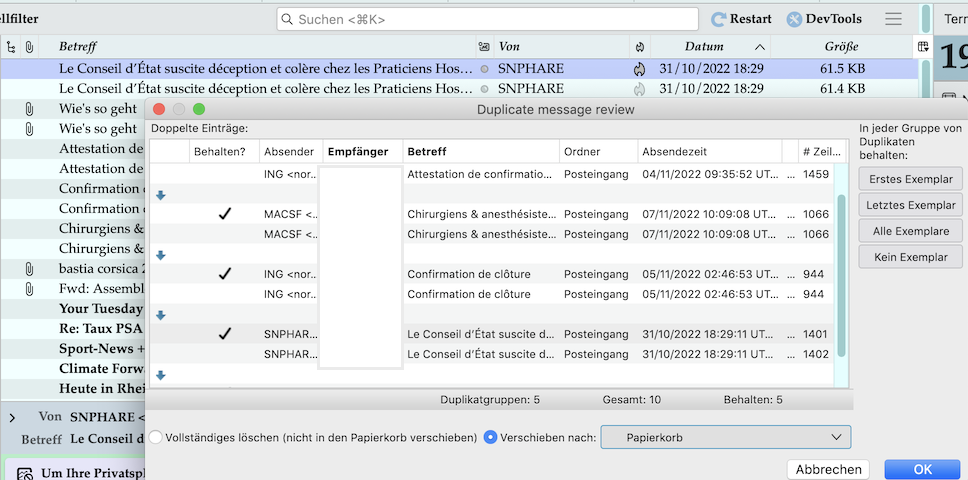Click the Suchen search field
Image resolution: width=968 pixels, height=480 pixels.
coord(488,19)
